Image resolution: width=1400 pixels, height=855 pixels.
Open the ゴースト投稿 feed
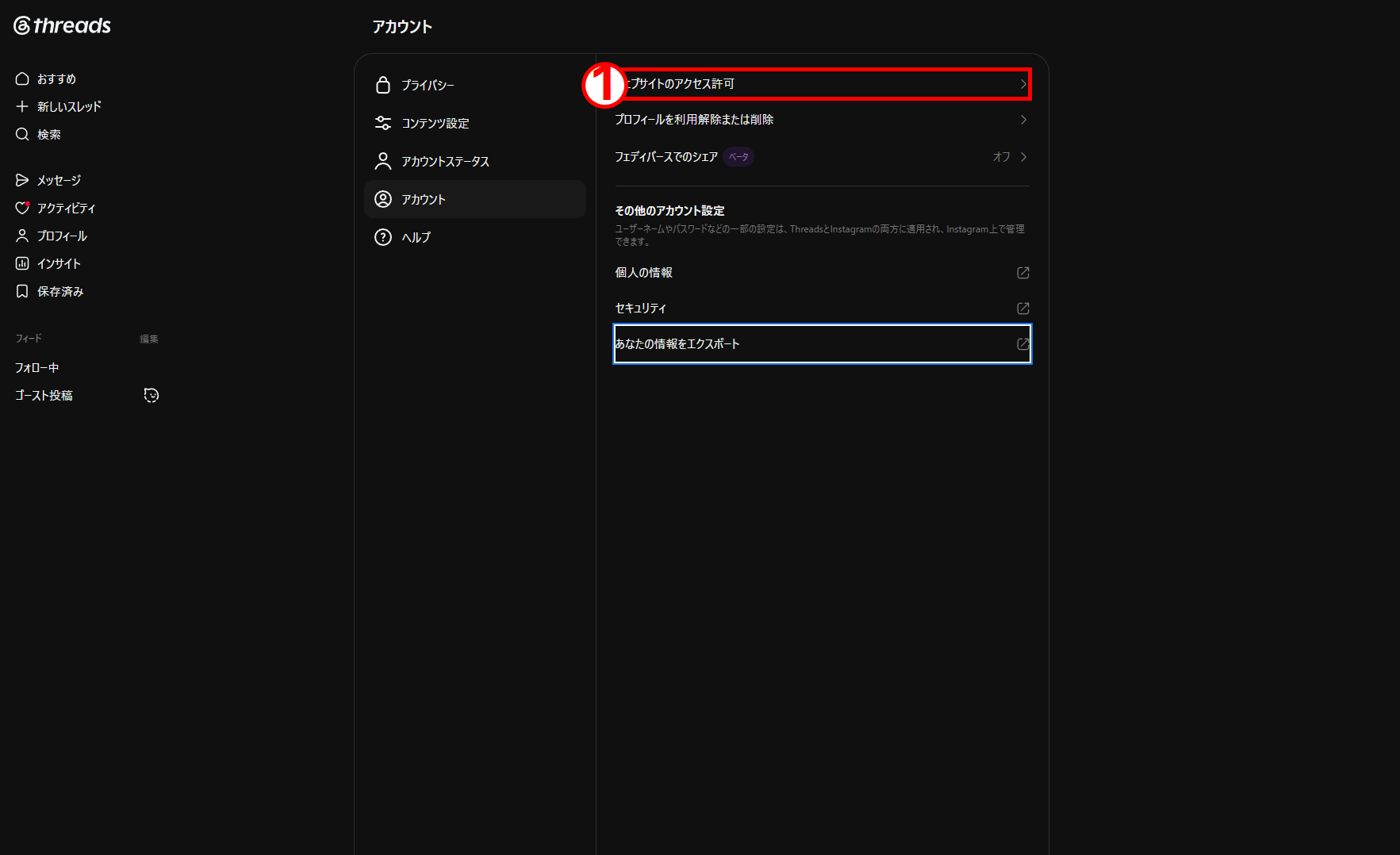(44, 395)
